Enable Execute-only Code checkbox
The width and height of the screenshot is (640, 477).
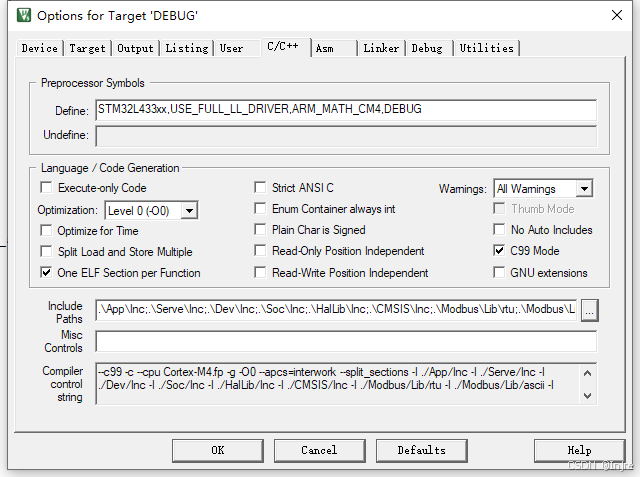[46, 188]
